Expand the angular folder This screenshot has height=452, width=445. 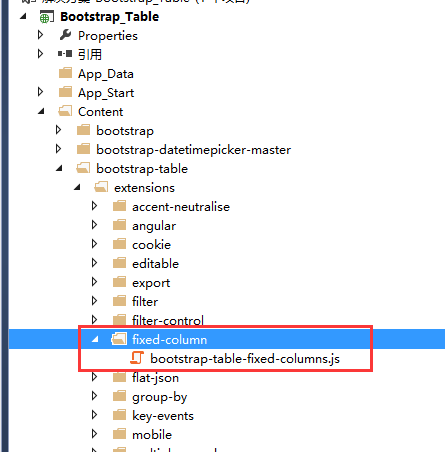point(94,225)
